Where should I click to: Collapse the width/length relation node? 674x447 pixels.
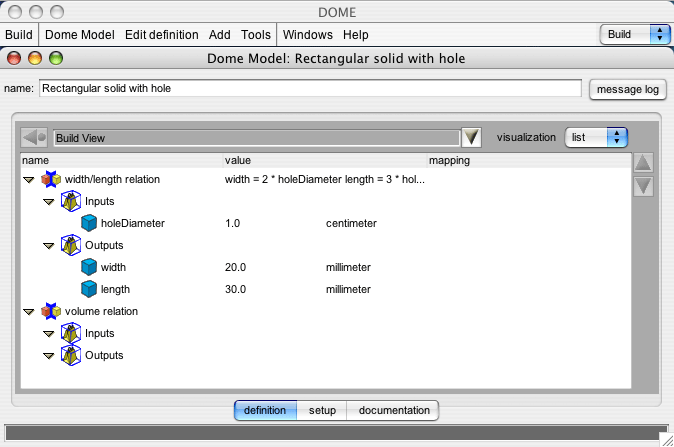coord(29,180)
